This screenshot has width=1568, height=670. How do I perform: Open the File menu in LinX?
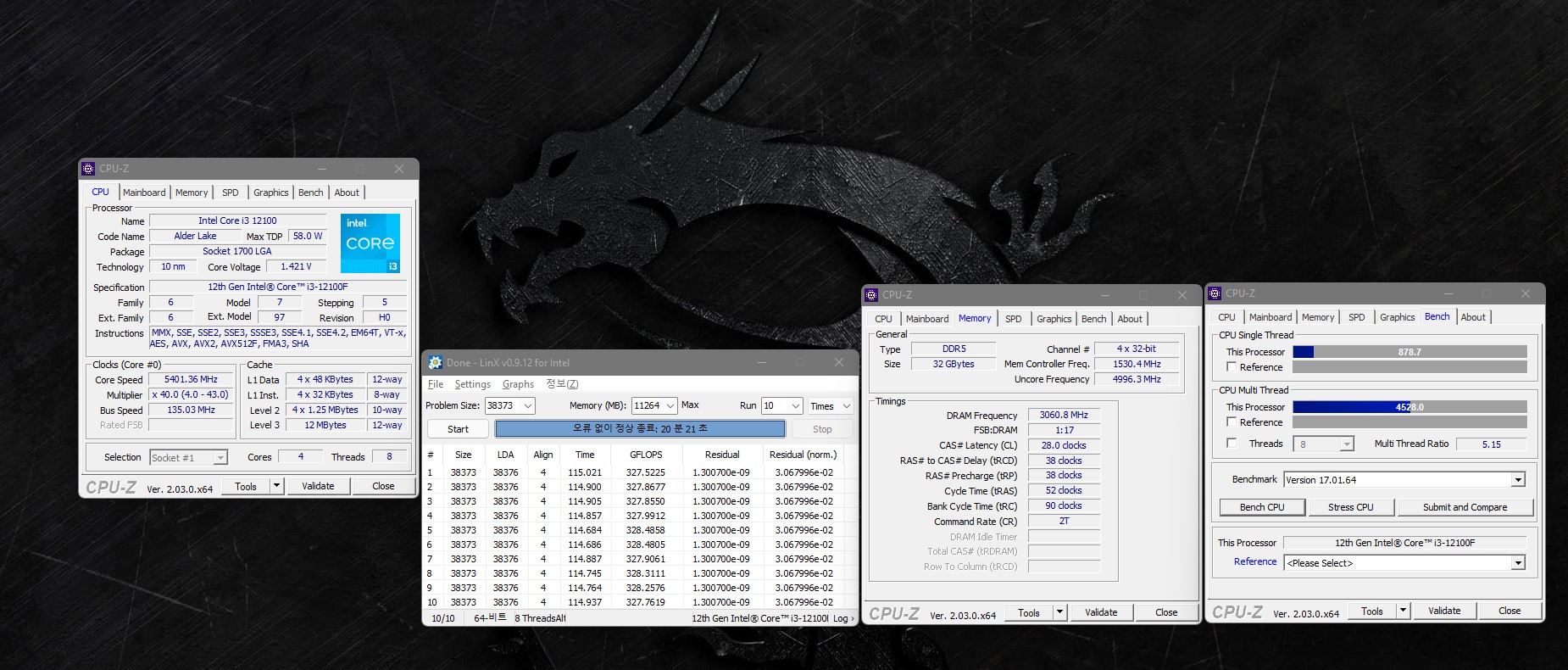pos(436,384)
